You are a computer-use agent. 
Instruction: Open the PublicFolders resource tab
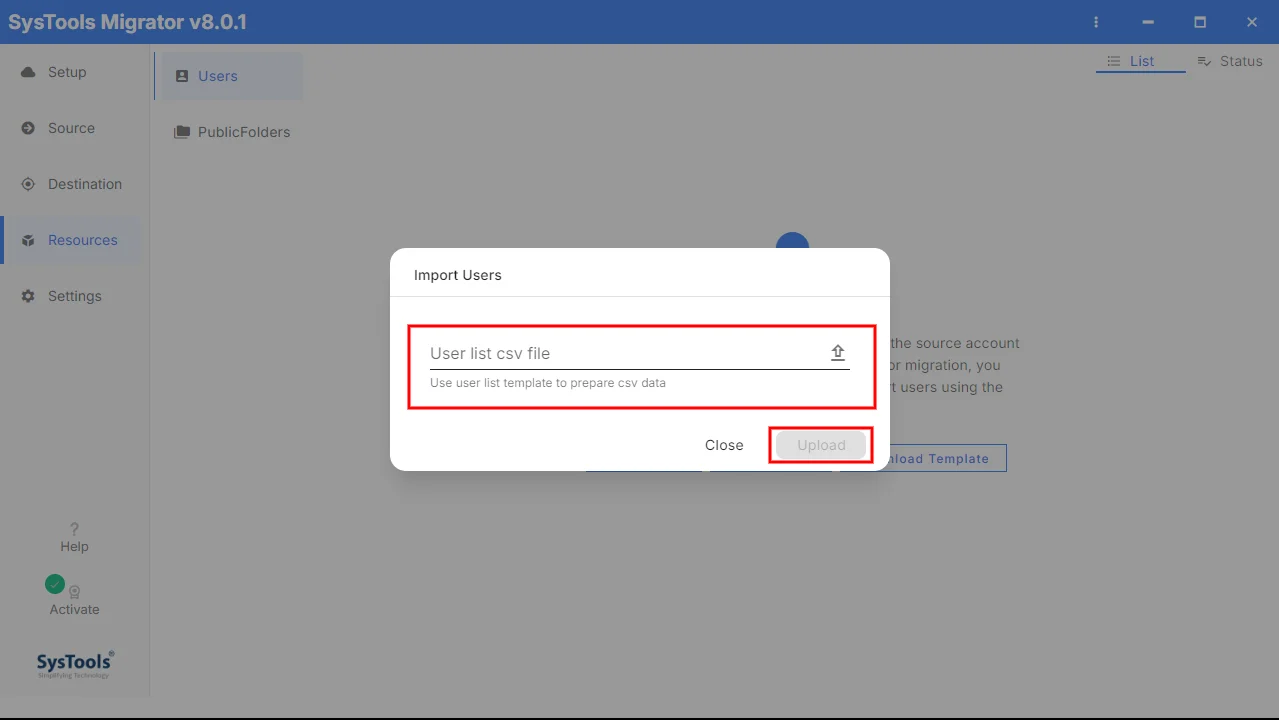click(232, 132)
